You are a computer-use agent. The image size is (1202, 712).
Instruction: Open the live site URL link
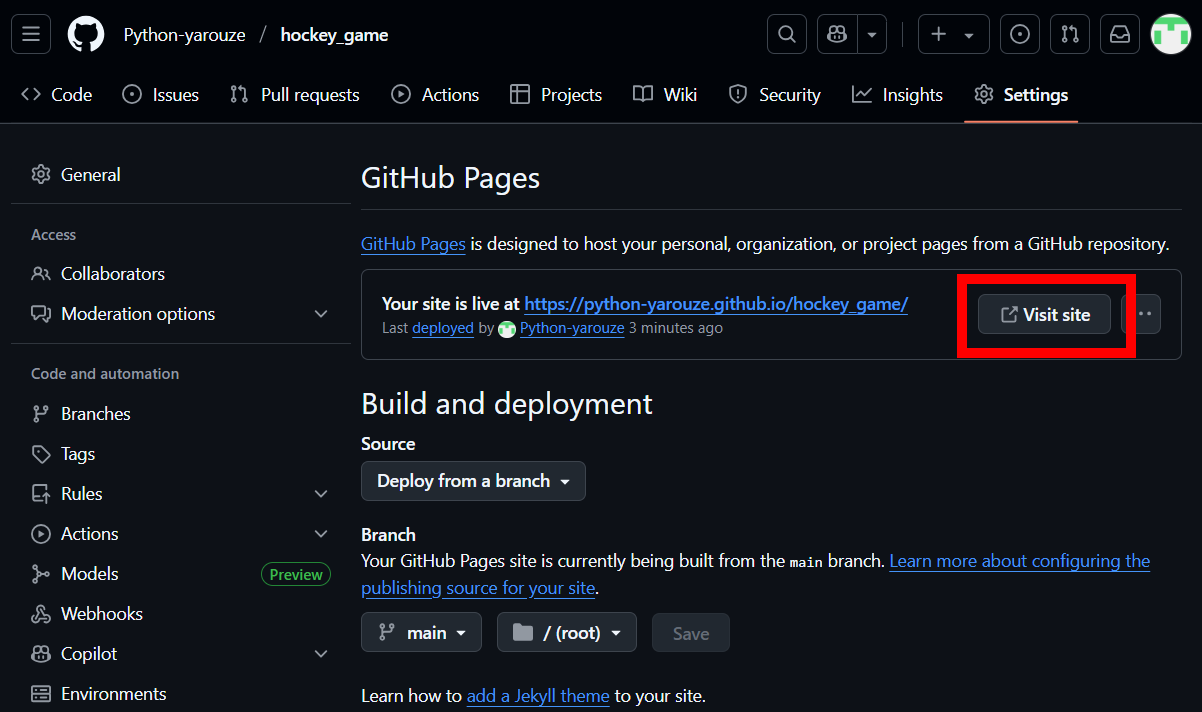coord(716,304)
